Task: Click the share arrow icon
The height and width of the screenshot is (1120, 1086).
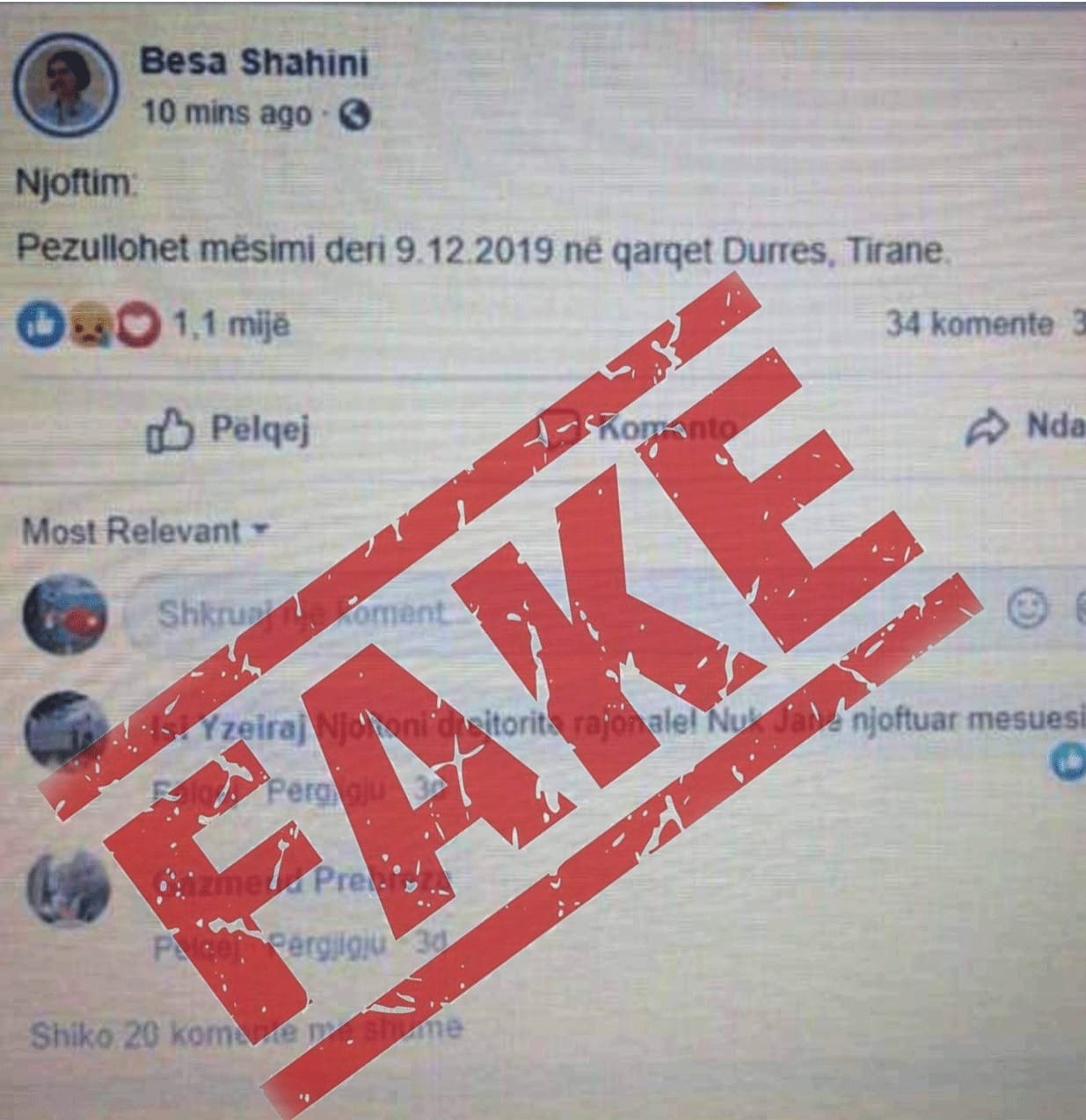Action: tap(986, 427)
